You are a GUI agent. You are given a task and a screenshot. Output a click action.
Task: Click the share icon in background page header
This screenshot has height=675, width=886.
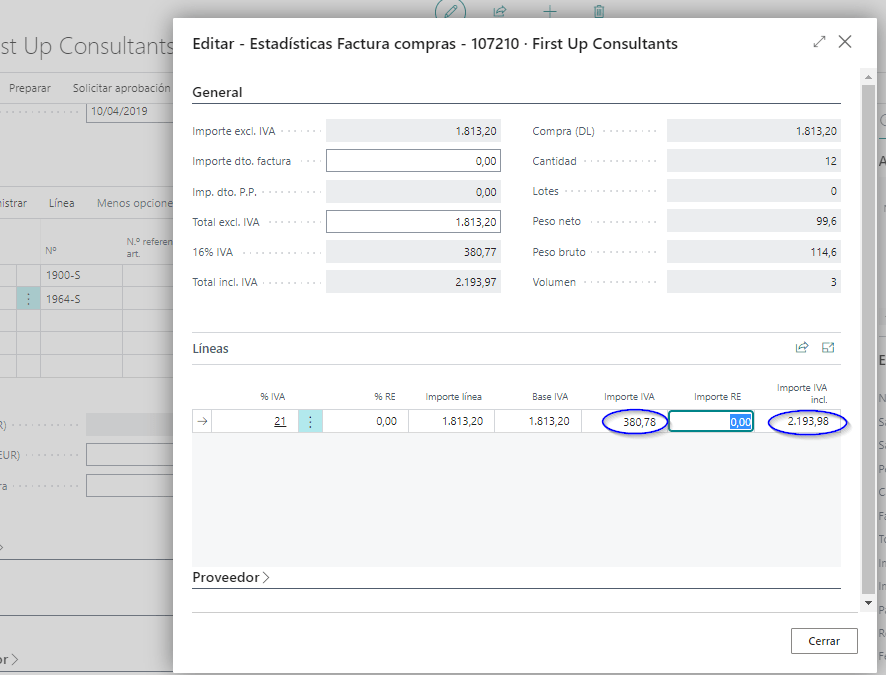(500, 11)
